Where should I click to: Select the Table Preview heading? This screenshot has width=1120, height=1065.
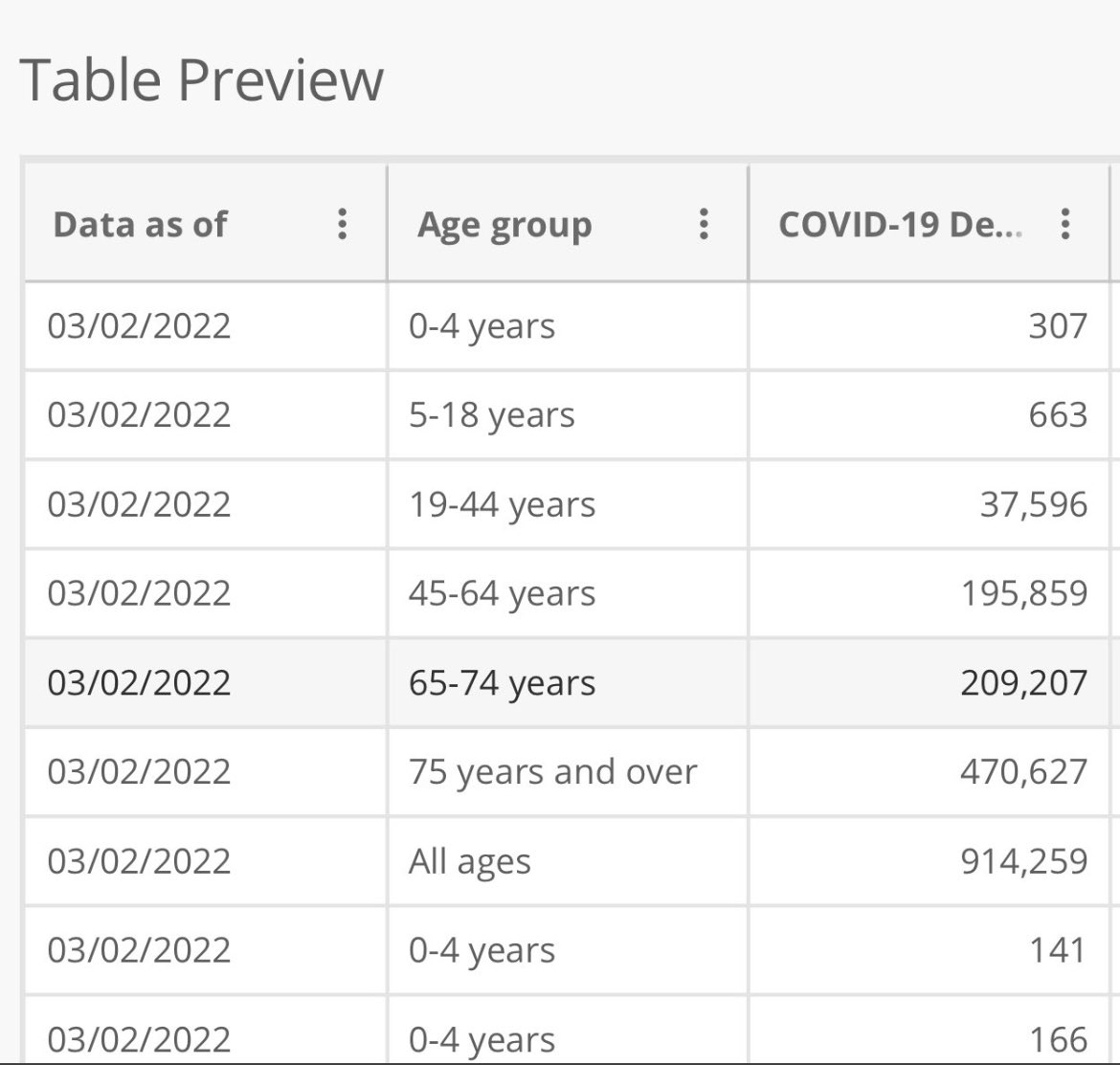tap(201, 80)
